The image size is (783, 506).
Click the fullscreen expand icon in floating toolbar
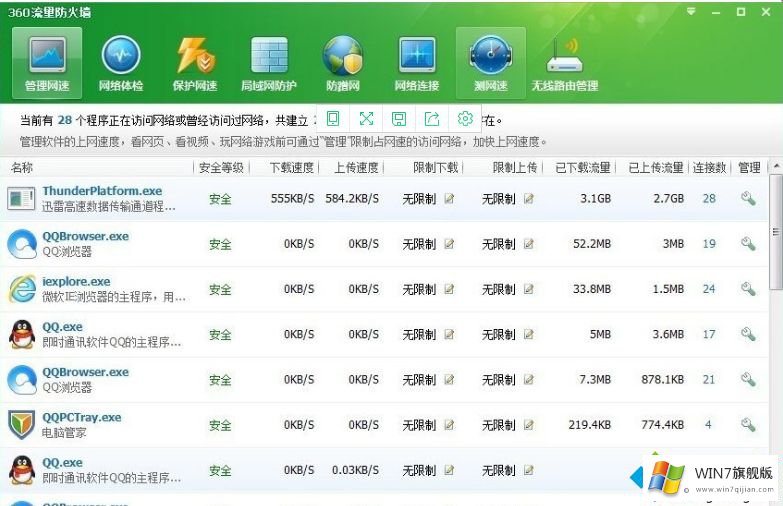pyautogui.click(x=366, y=118)
